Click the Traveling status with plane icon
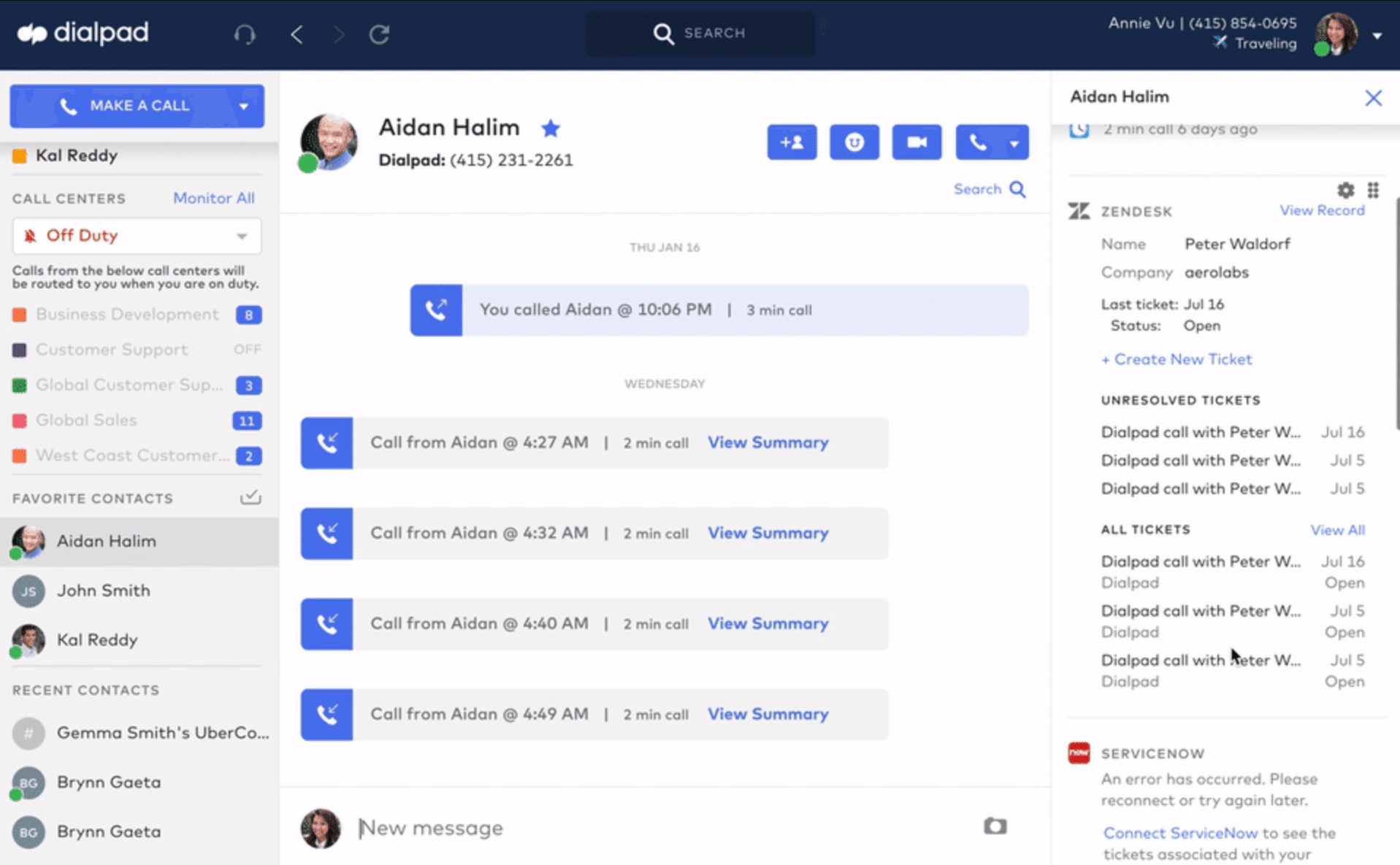The image size is (1400, 865). tap(1255, 44)
